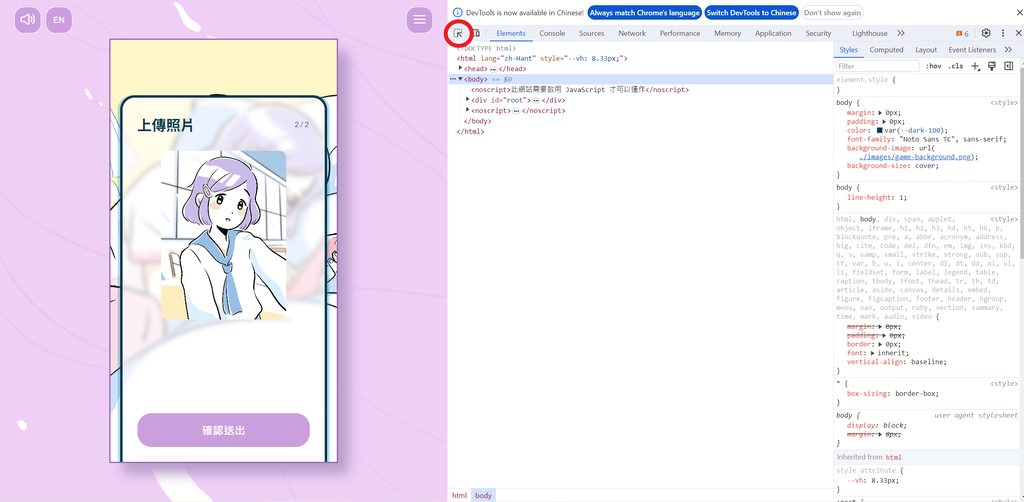Open DevTools three-dot customize menu

click(x=1004, y=33)
